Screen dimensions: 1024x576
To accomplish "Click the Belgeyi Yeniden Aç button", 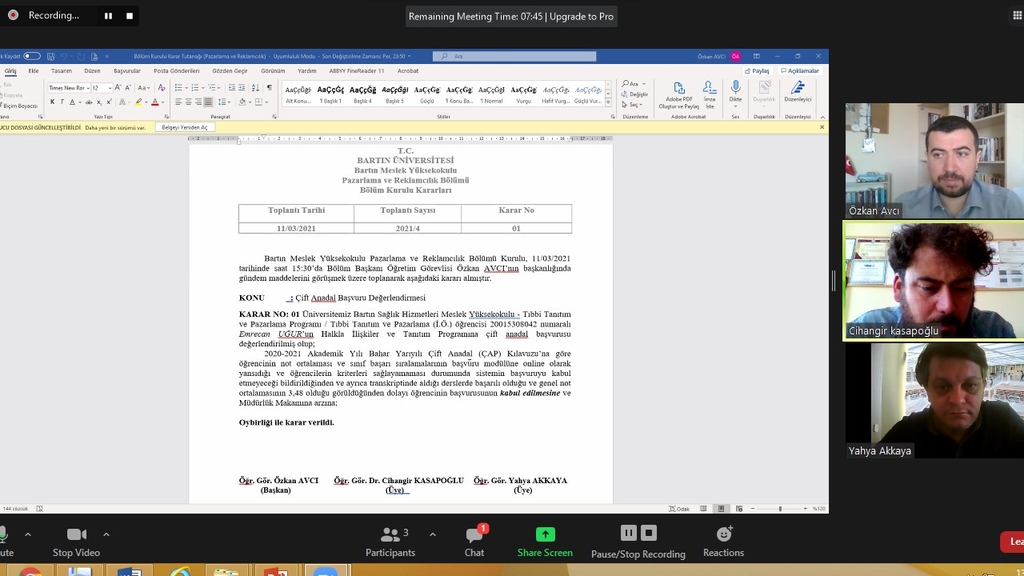I will [x=185, y=128].
